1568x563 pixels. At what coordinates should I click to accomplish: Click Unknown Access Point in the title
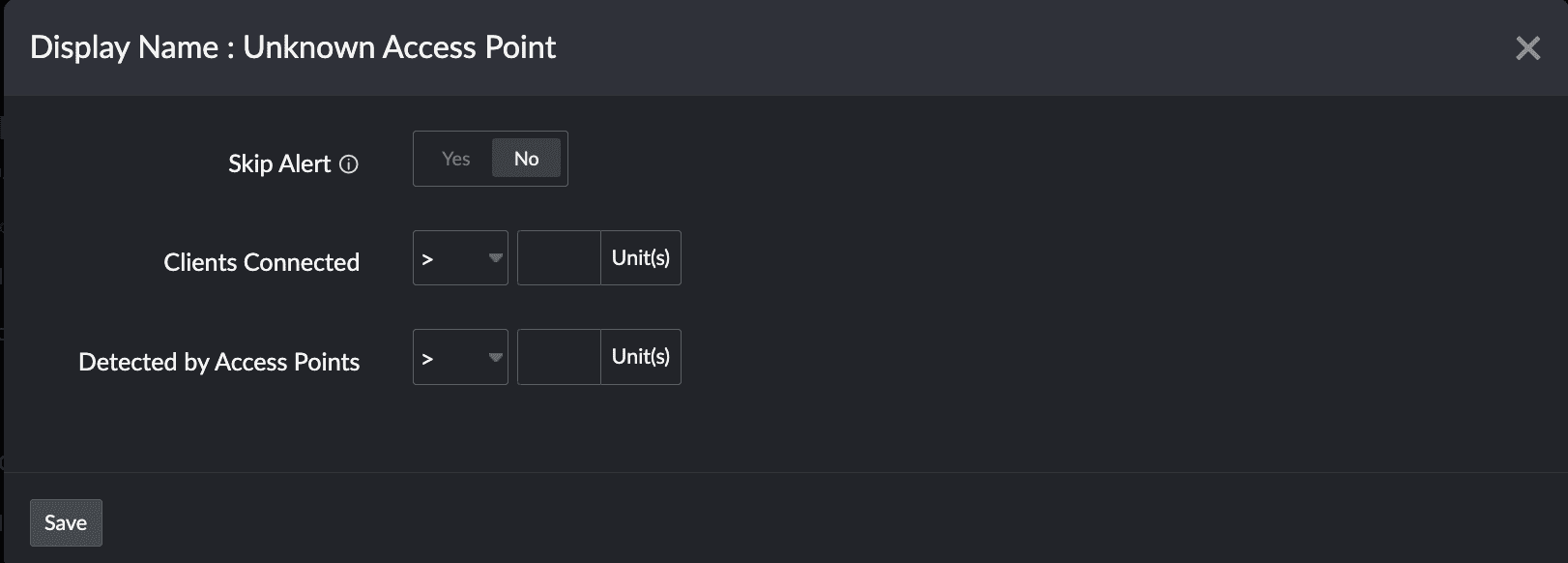399,47
